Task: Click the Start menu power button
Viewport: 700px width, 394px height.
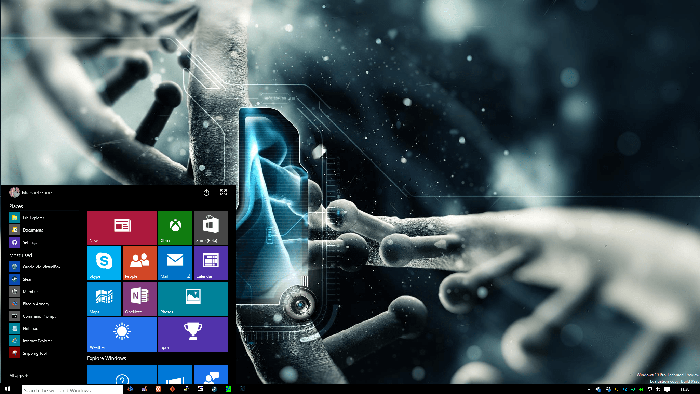Action: pyautogui.click(x=206, y=192)
